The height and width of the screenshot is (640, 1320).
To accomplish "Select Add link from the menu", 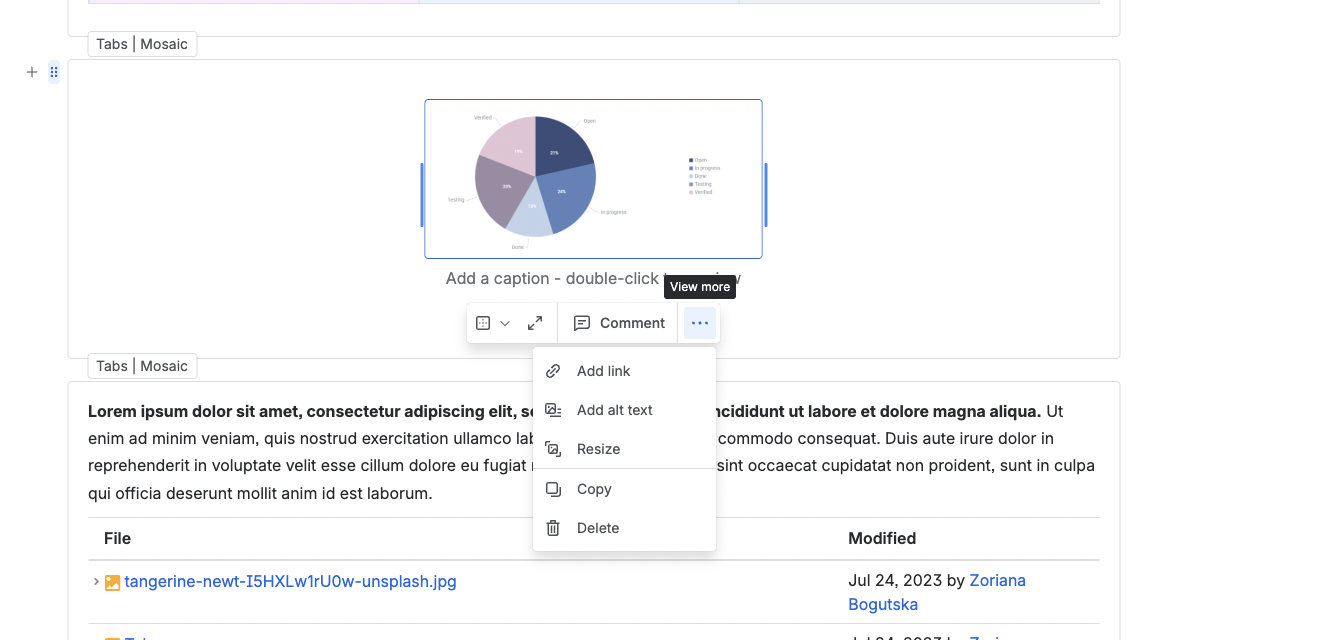I will click(624, 371).
